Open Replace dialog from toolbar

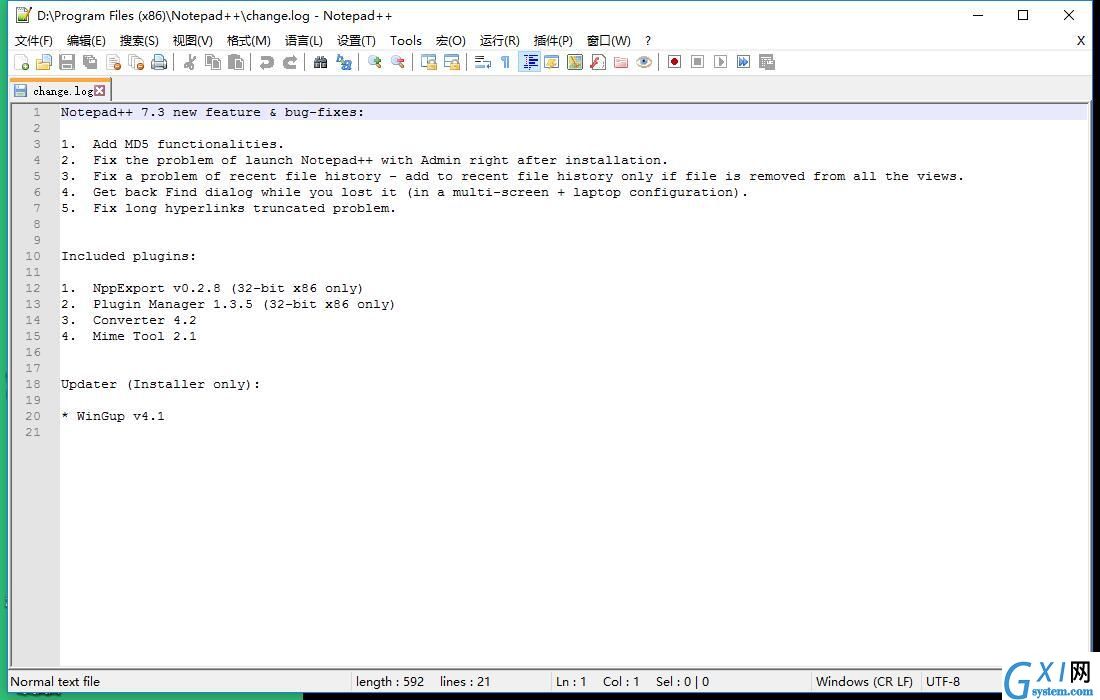(x=344, y=62)
